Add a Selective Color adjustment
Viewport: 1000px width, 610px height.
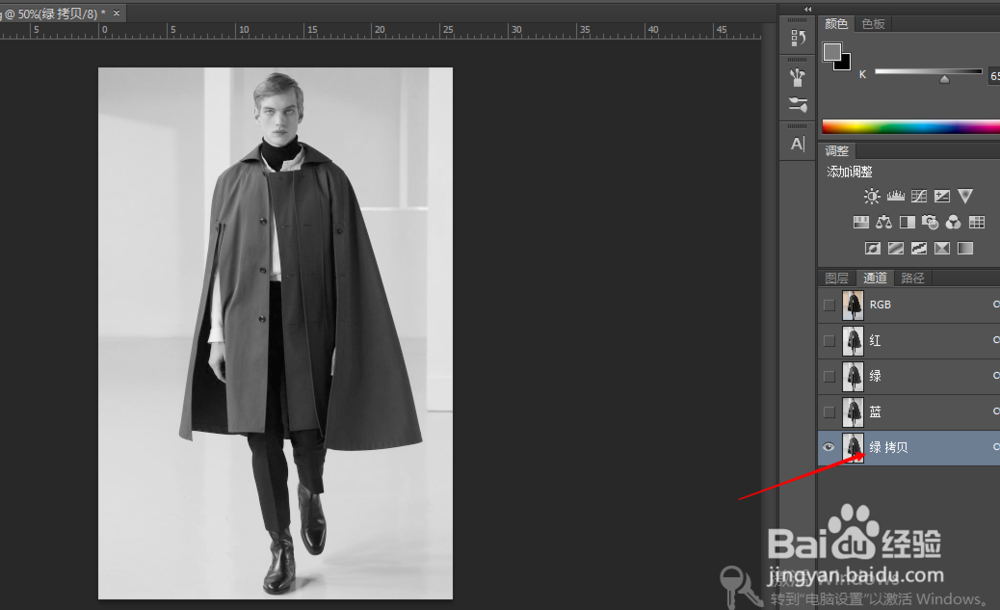[942, 248]
